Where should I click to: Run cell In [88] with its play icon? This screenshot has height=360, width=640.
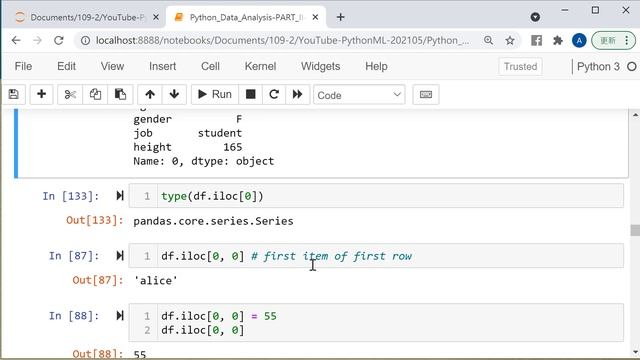point(120,316)
